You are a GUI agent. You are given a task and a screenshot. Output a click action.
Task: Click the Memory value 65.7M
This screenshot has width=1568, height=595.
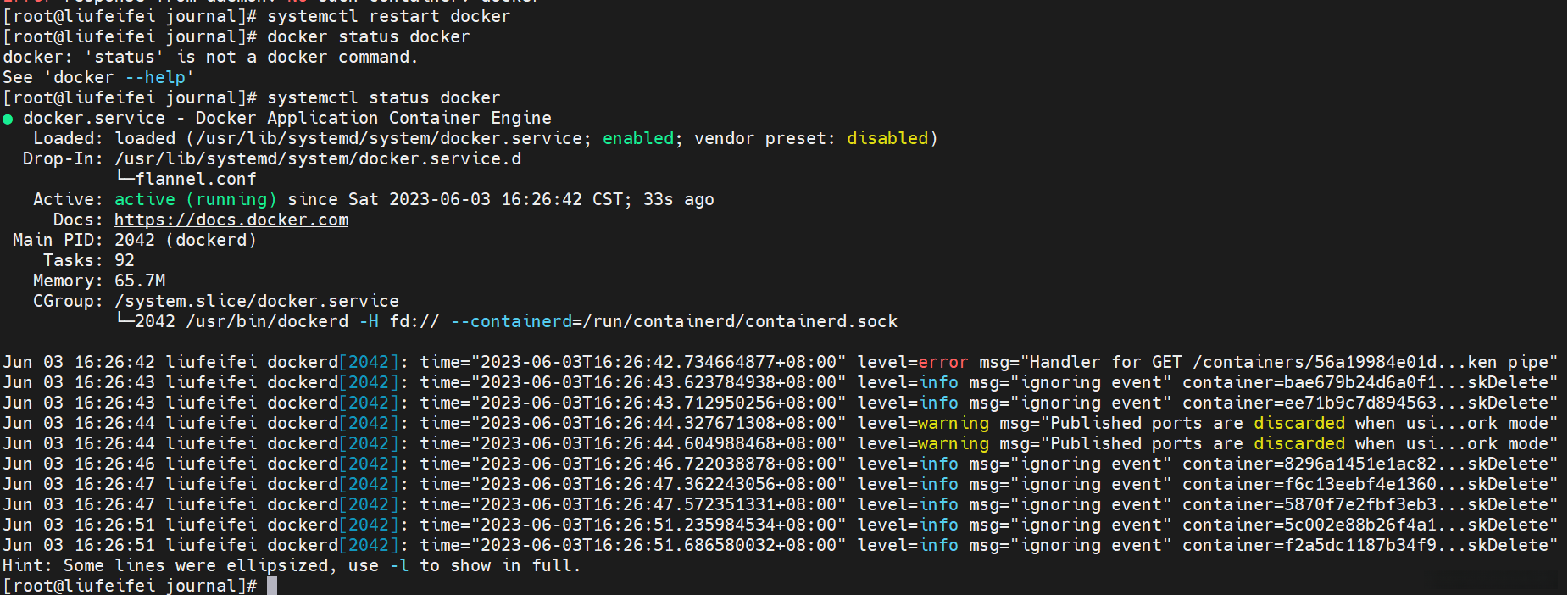(140, 281)
